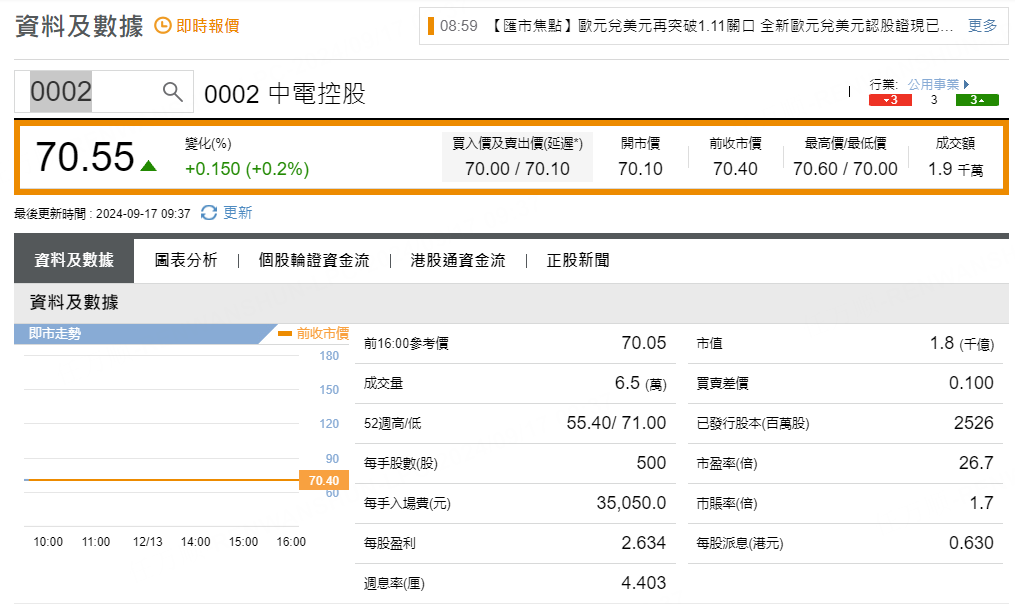Click the 前16:00參考價 value 70.05

[643, 343]
